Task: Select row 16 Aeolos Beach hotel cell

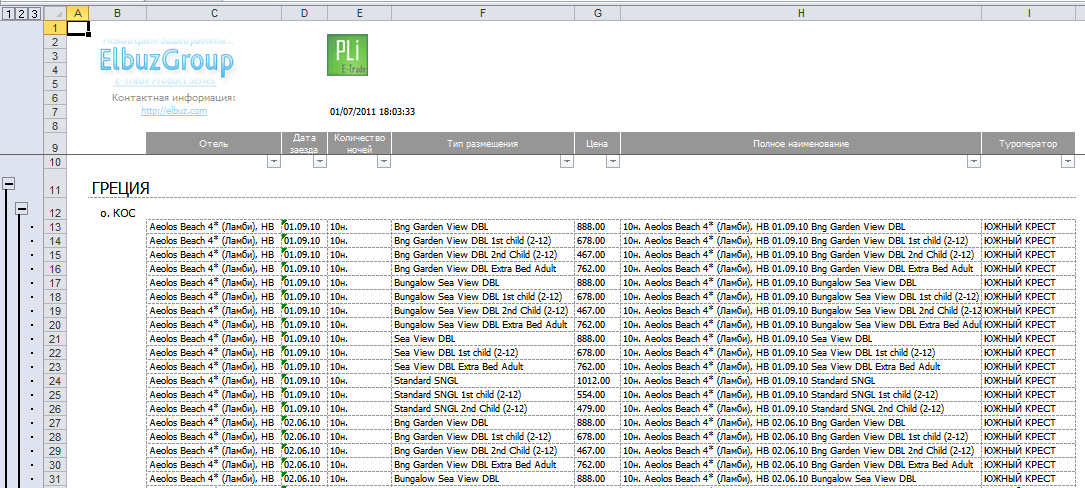Action: [x=214, y=269]
